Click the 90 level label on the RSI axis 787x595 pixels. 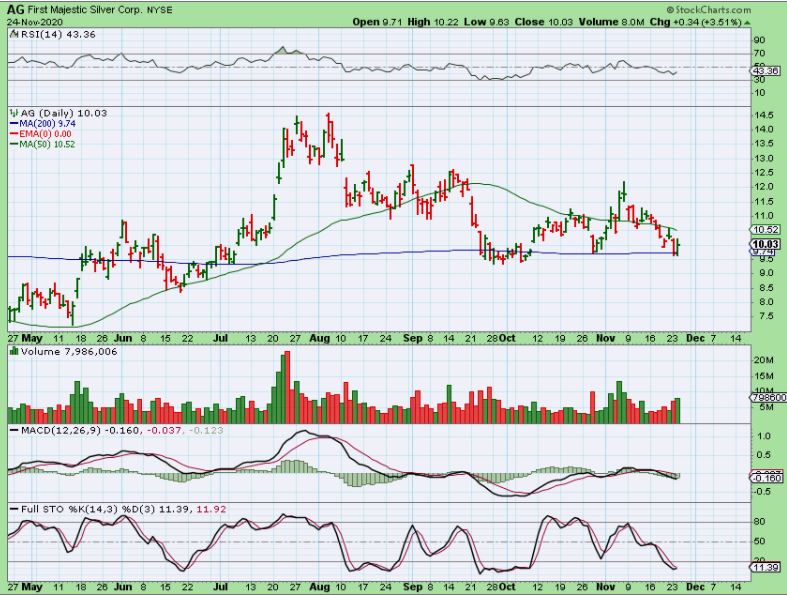click(759, 40)
